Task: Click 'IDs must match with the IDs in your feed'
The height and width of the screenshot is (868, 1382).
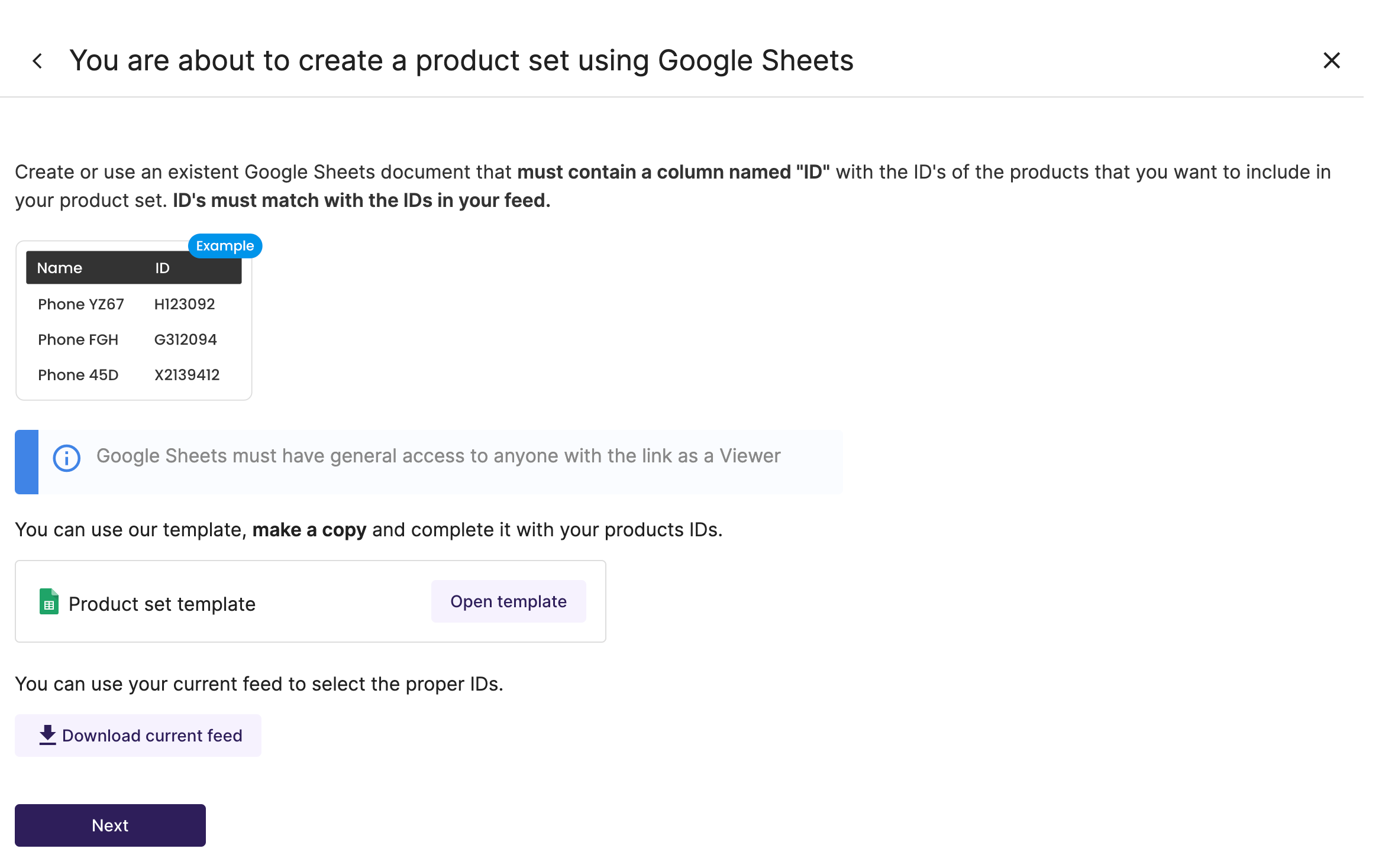Action: [361, 200]
